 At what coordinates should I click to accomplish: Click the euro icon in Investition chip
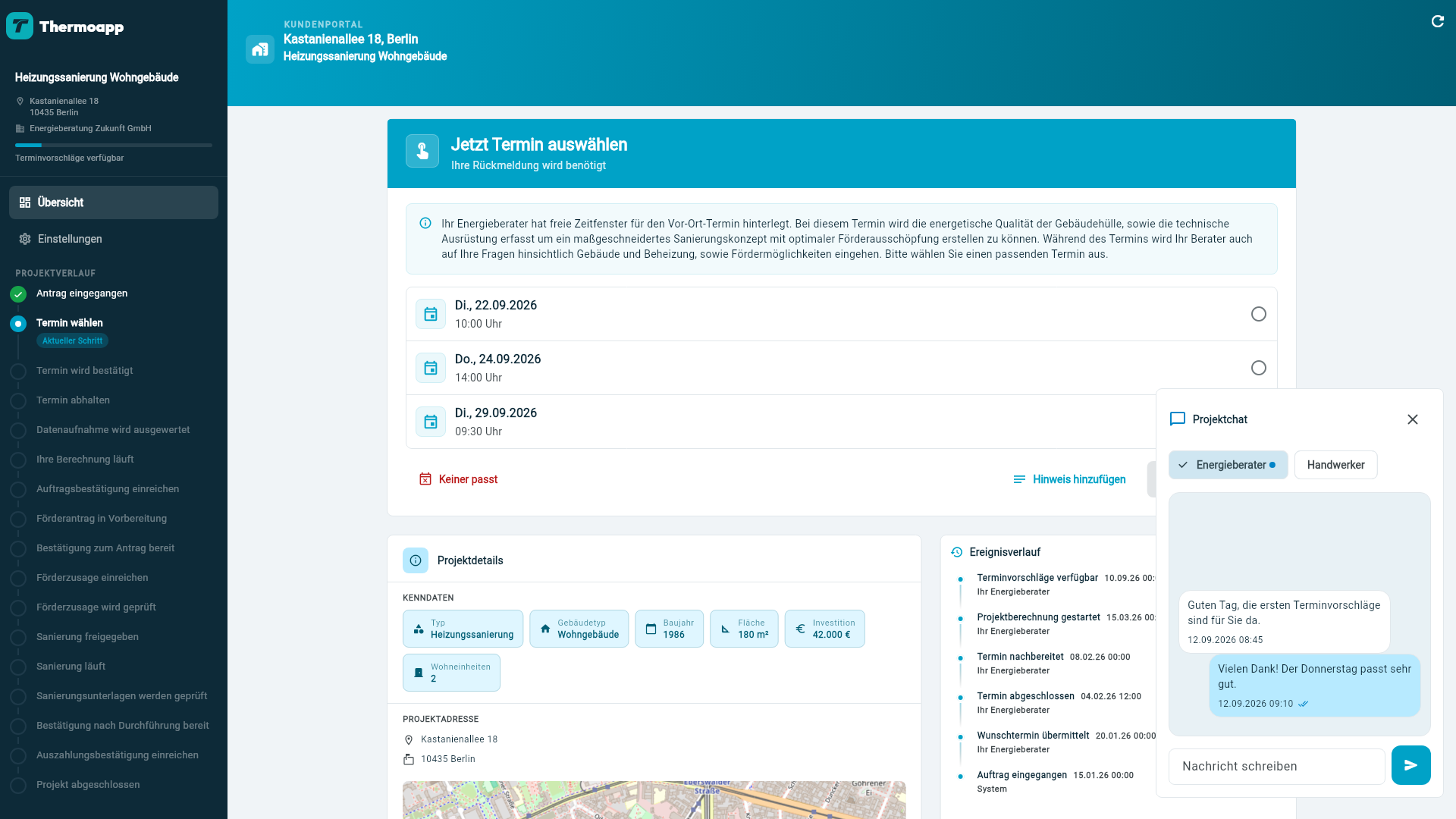[800, 629]
